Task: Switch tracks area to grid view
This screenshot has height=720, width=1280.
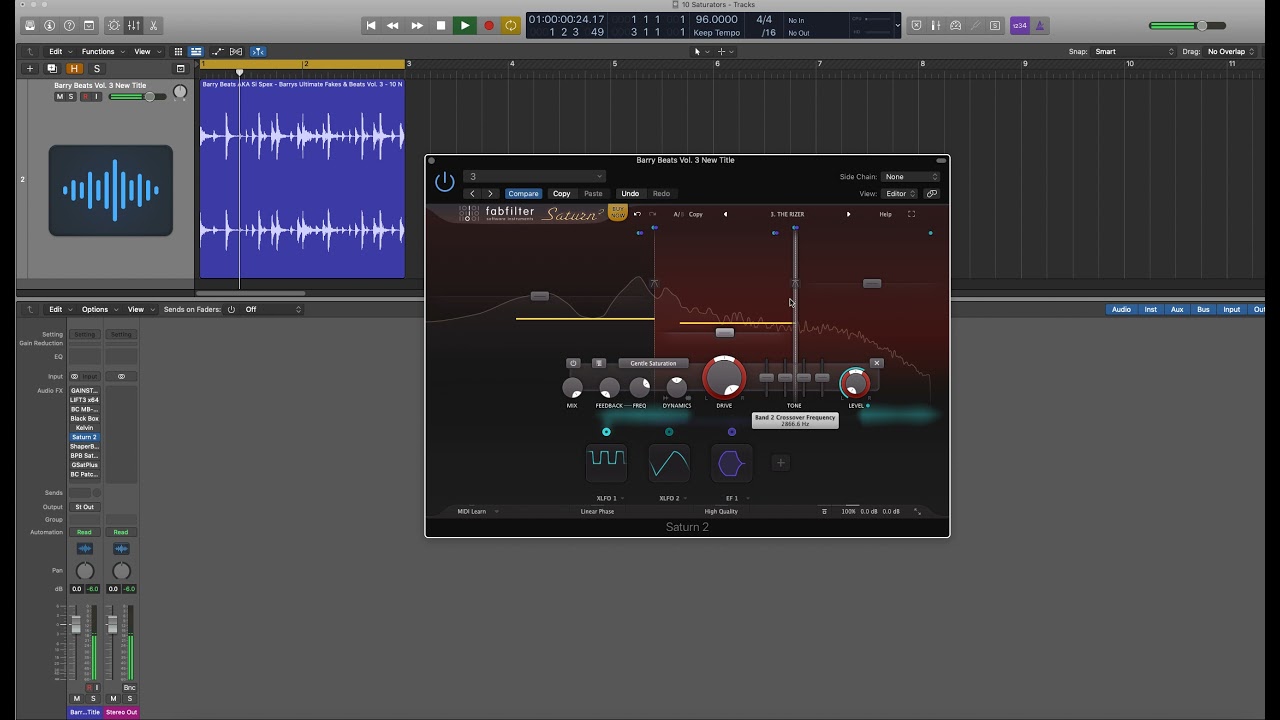Action: 178,52
